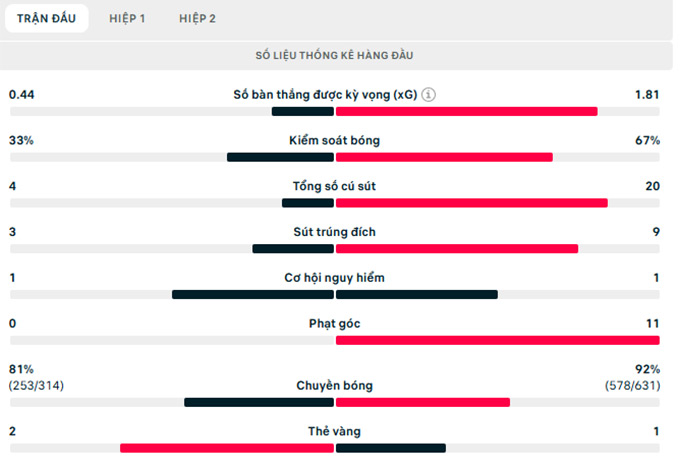The image size is (680, 472).
Task: Click the red Phạt góc bar
Action: click(x=497, y=341)
